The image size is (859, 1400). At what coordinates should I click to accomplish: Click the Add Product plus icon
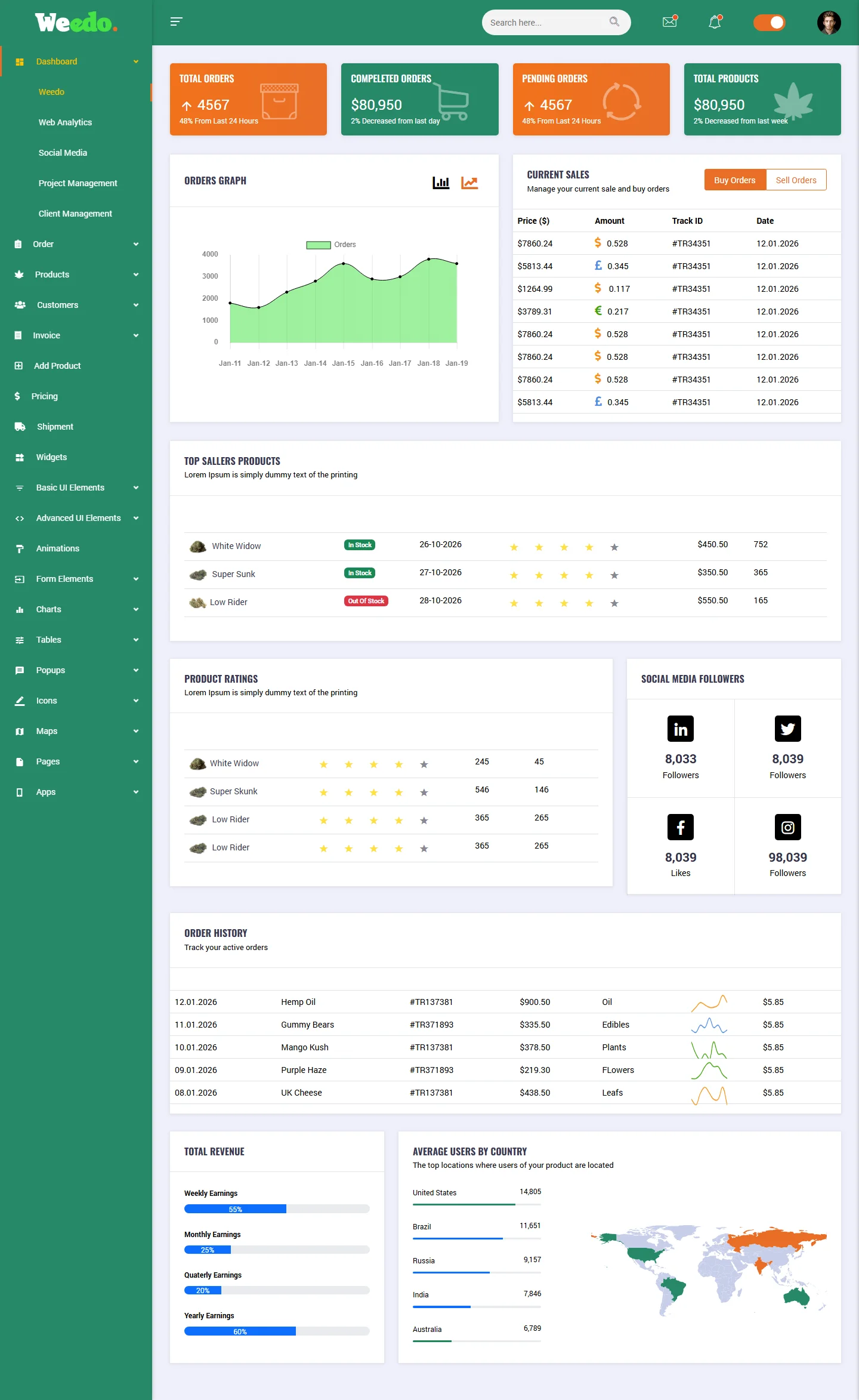[x=18, y=366]
